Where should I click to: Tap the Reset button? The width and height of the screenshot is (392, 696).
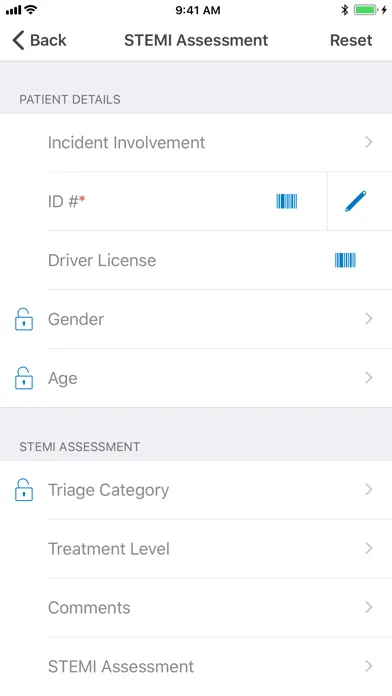(351, 40)
